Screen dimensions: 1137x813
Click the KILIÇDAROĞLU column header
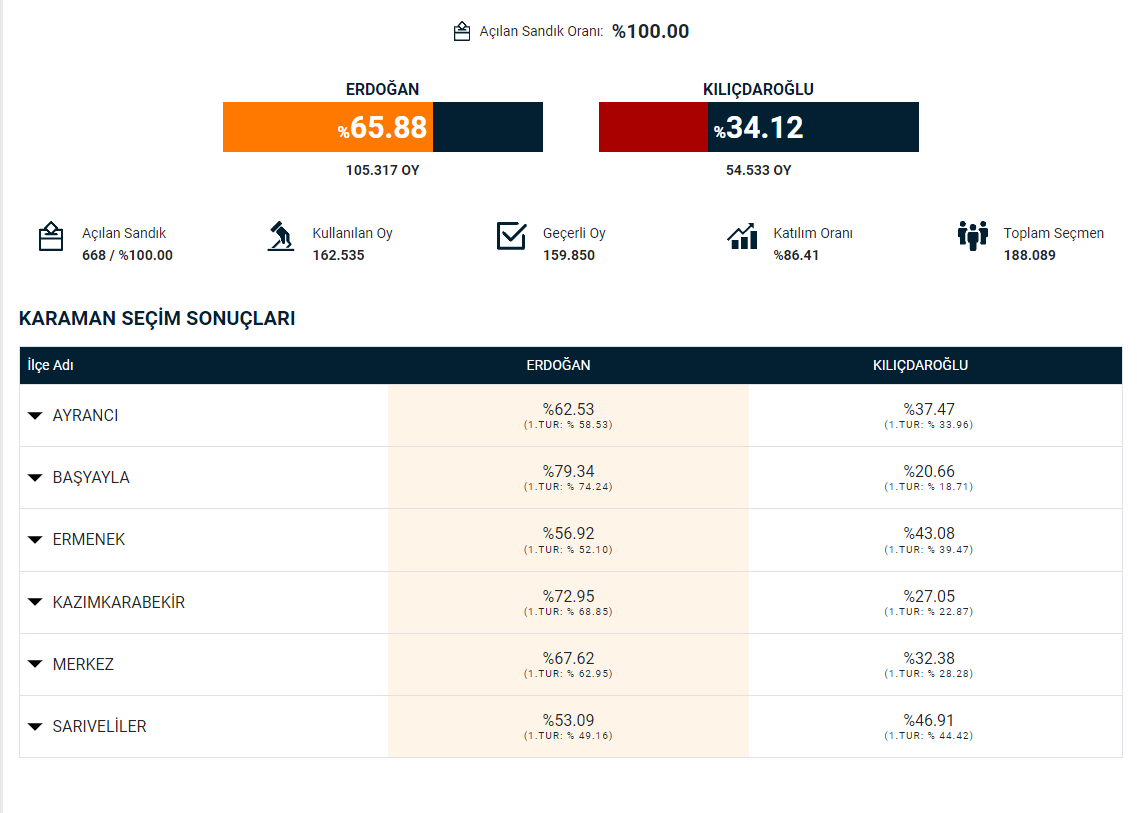pyautogui.click(x=920, y=365)
